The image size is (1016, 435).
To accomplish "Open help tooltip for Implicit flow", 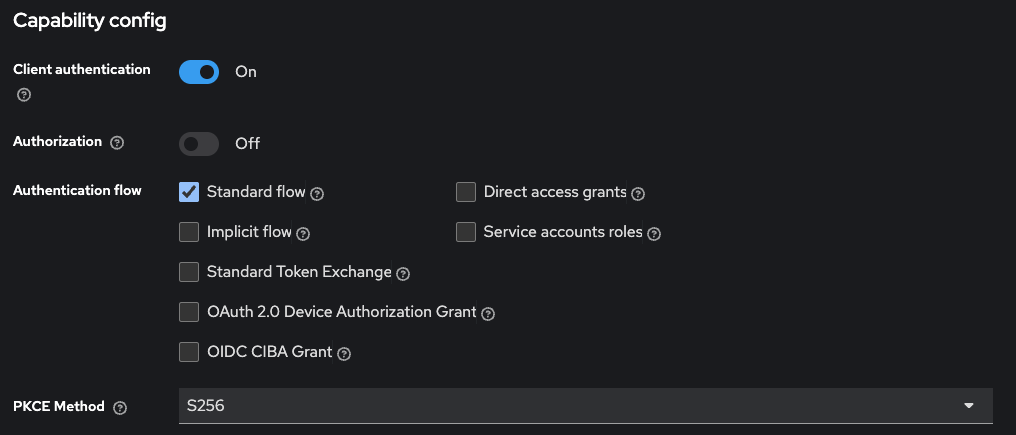I will point(303,233).
